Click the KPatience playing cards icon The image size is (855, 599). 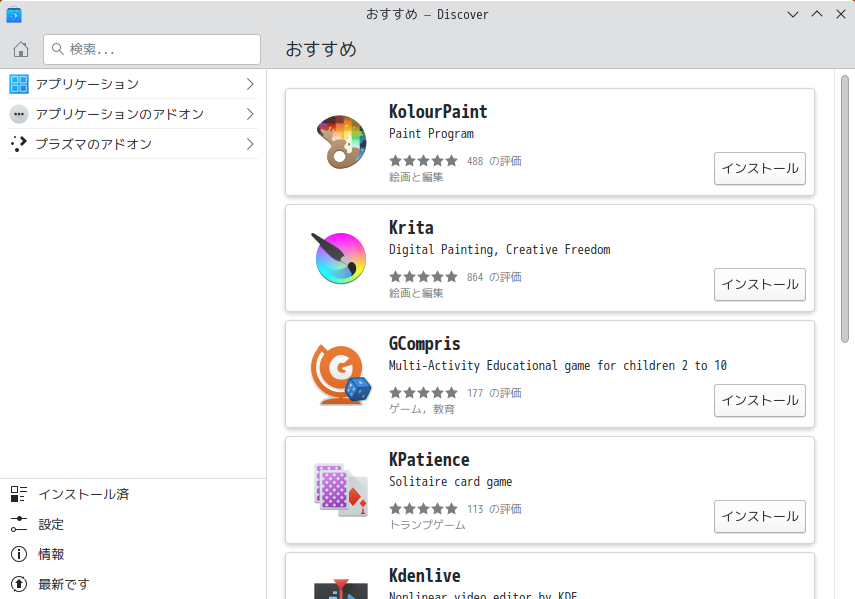point(340,489)
